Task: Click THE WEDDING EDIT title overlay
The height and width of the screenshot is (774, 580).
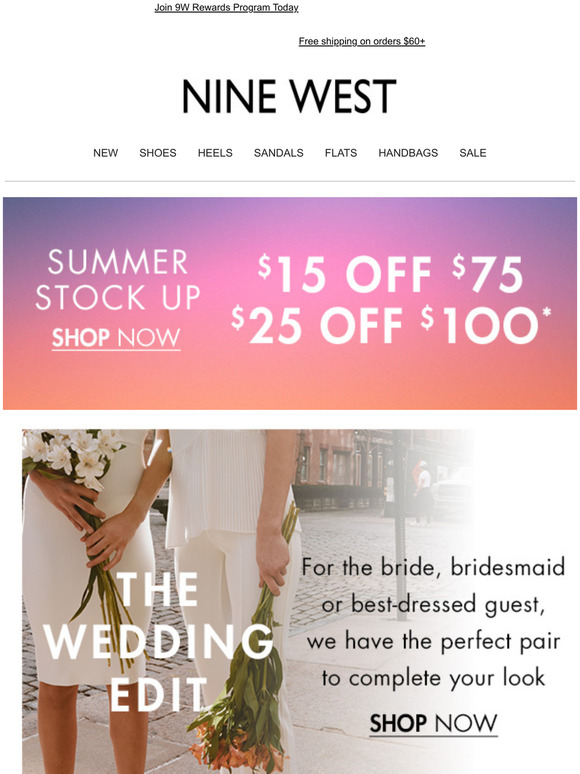Action: click(x=158, y=643)
